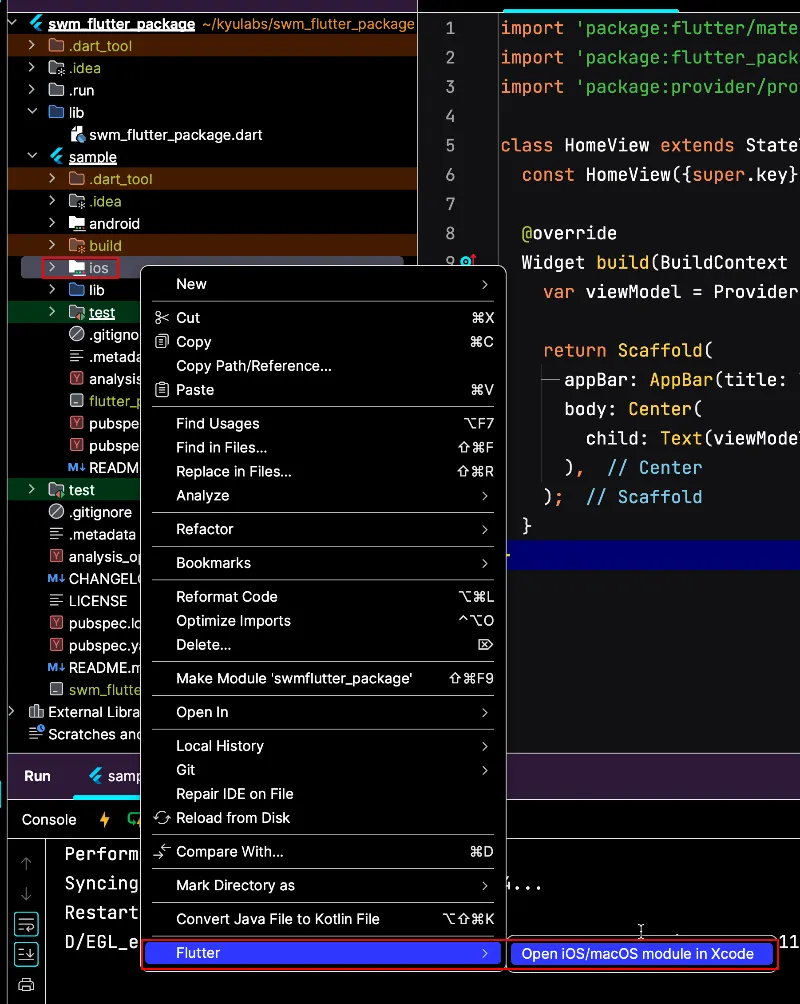This screenshot has height=1004, width=800.
Task: Click swm_flutter_package.dart file icon
Action: tap(77, 135)
